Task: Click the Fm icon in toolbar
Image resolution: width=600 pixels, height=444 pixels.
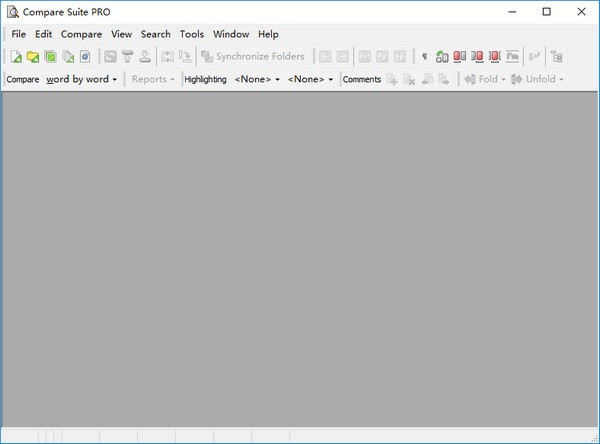Action: click(512, 57)
